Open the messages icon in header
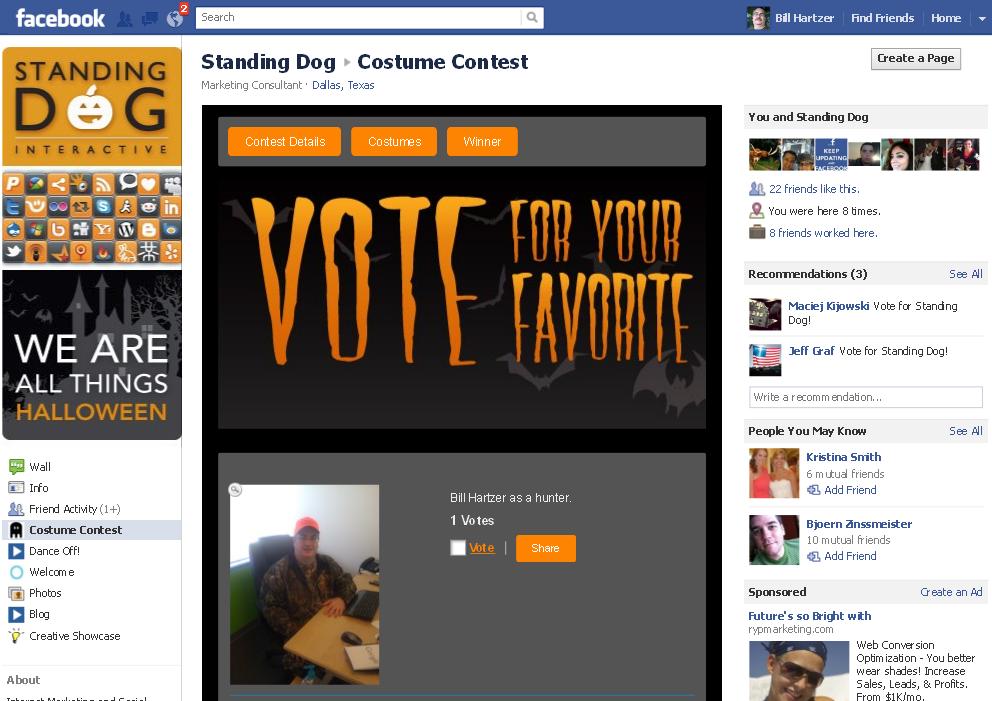Screen dimensions: 992x701 150,19
